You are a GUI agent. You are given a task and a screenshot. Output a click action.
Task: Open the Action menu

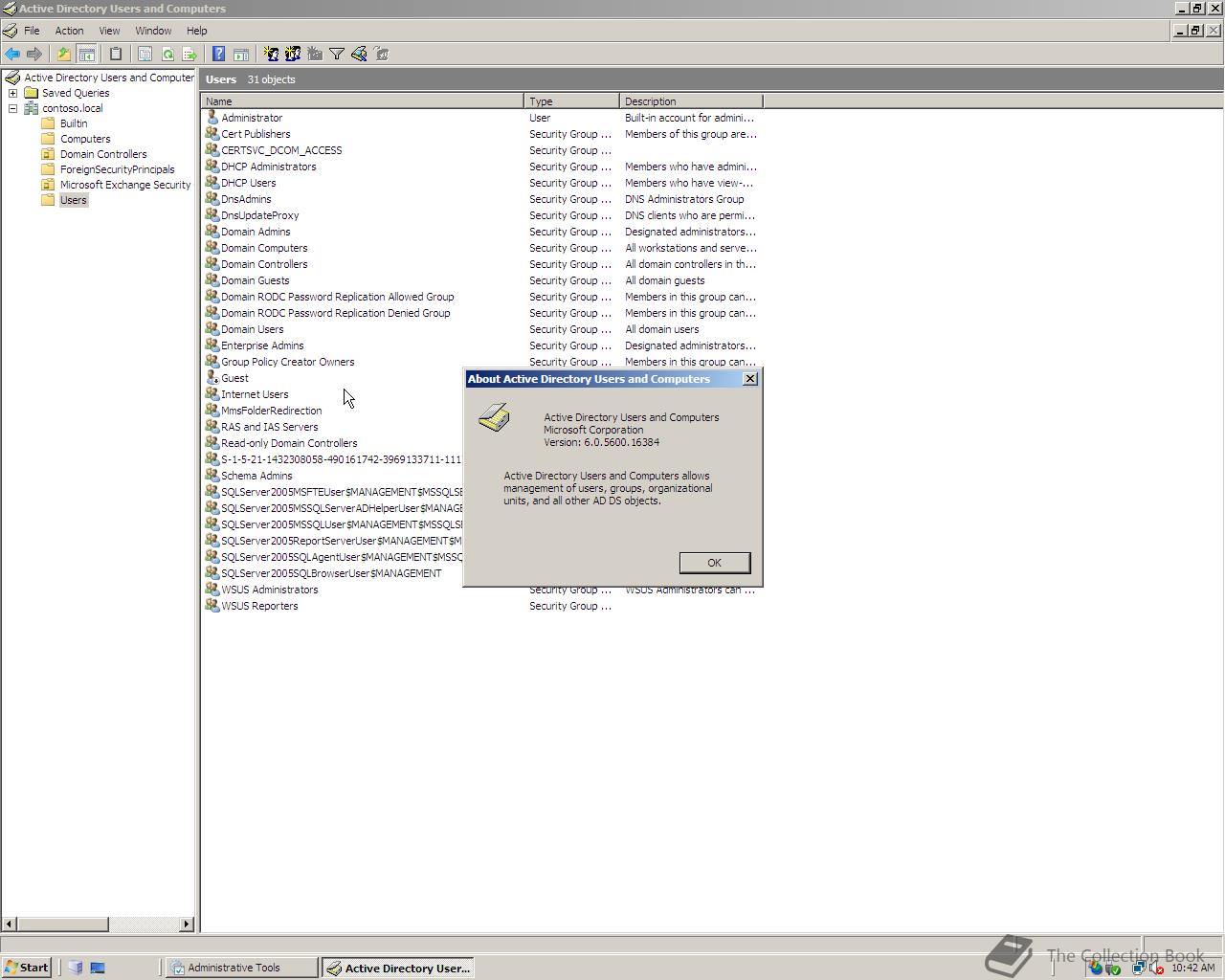69,31
